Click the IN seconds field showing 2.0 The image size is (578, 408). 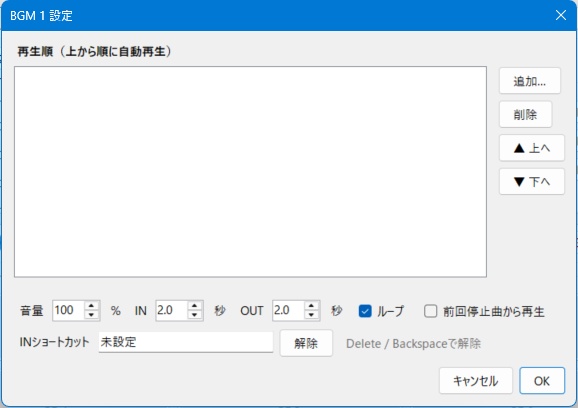tap(172, 310)
